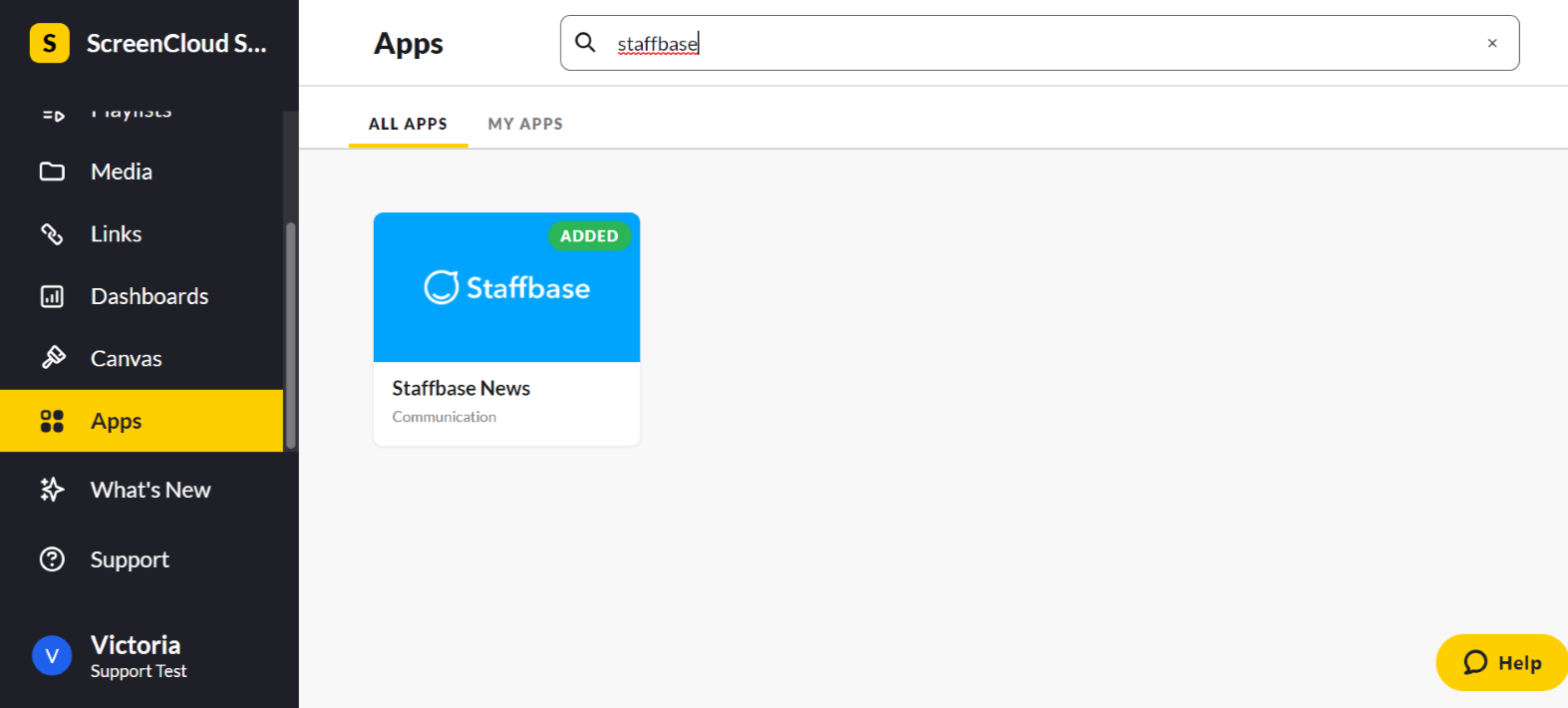This screenshot has height=708, width=1568.
Task: Click Victoria's blue avatar icon
Action: (x=52, y=656)
